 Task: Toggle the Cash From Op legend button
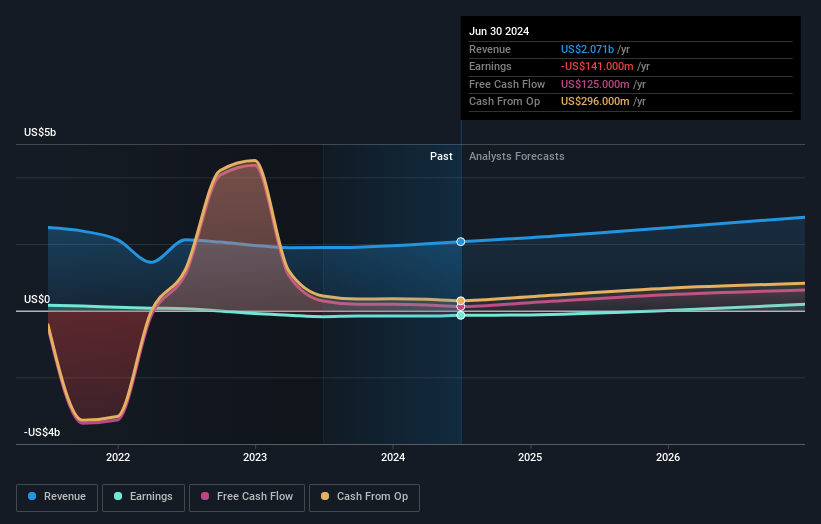pyautogui.click(x=364, y=497)
